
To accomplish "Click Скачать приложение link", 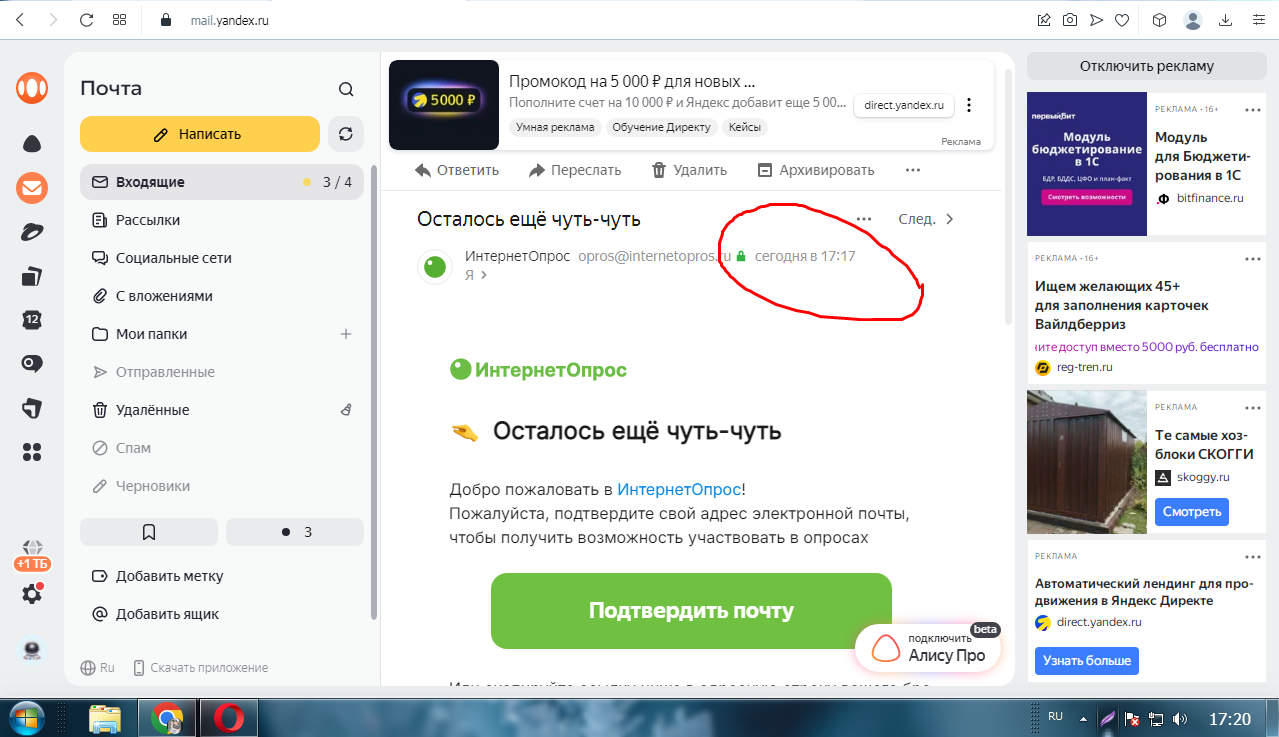I will tap(201, 668).
